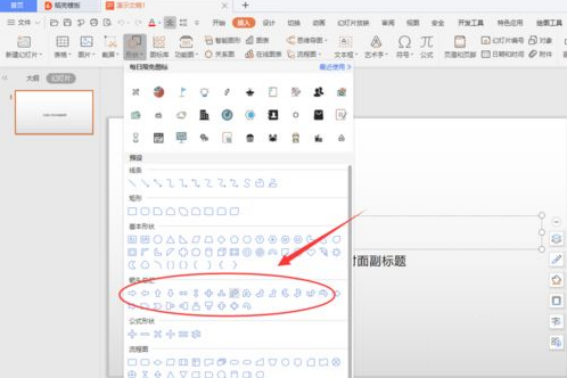This screenshot has height=378, width=567.
Task: Collapse the slide thumbnail side panel
Action: (x=5, y=78)
